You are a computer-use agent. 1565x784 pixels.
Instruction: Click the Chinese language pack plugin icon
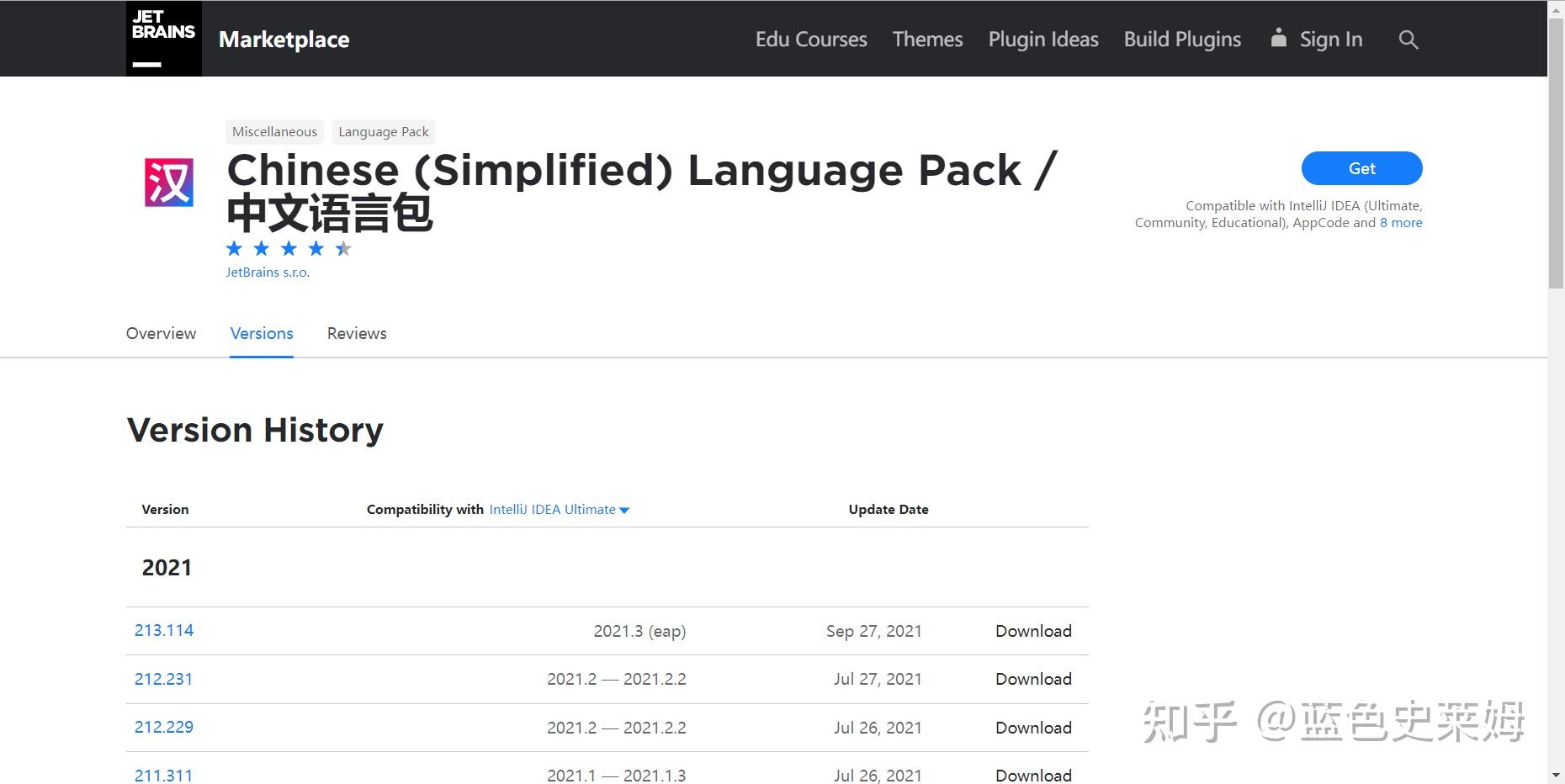click(169, 183)
